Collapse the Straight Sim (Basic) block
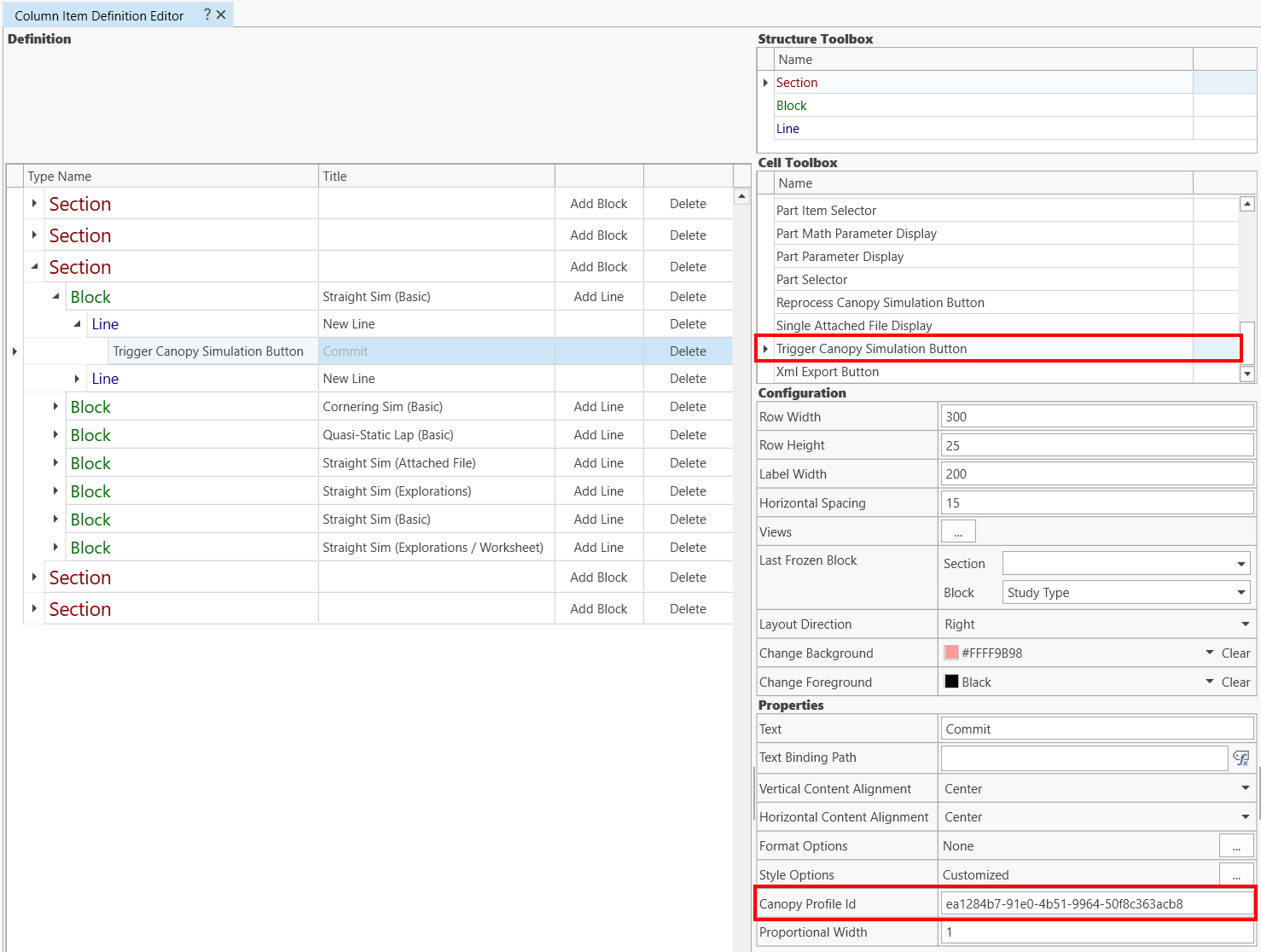The image size is (1261, 952). pos(56,297)
